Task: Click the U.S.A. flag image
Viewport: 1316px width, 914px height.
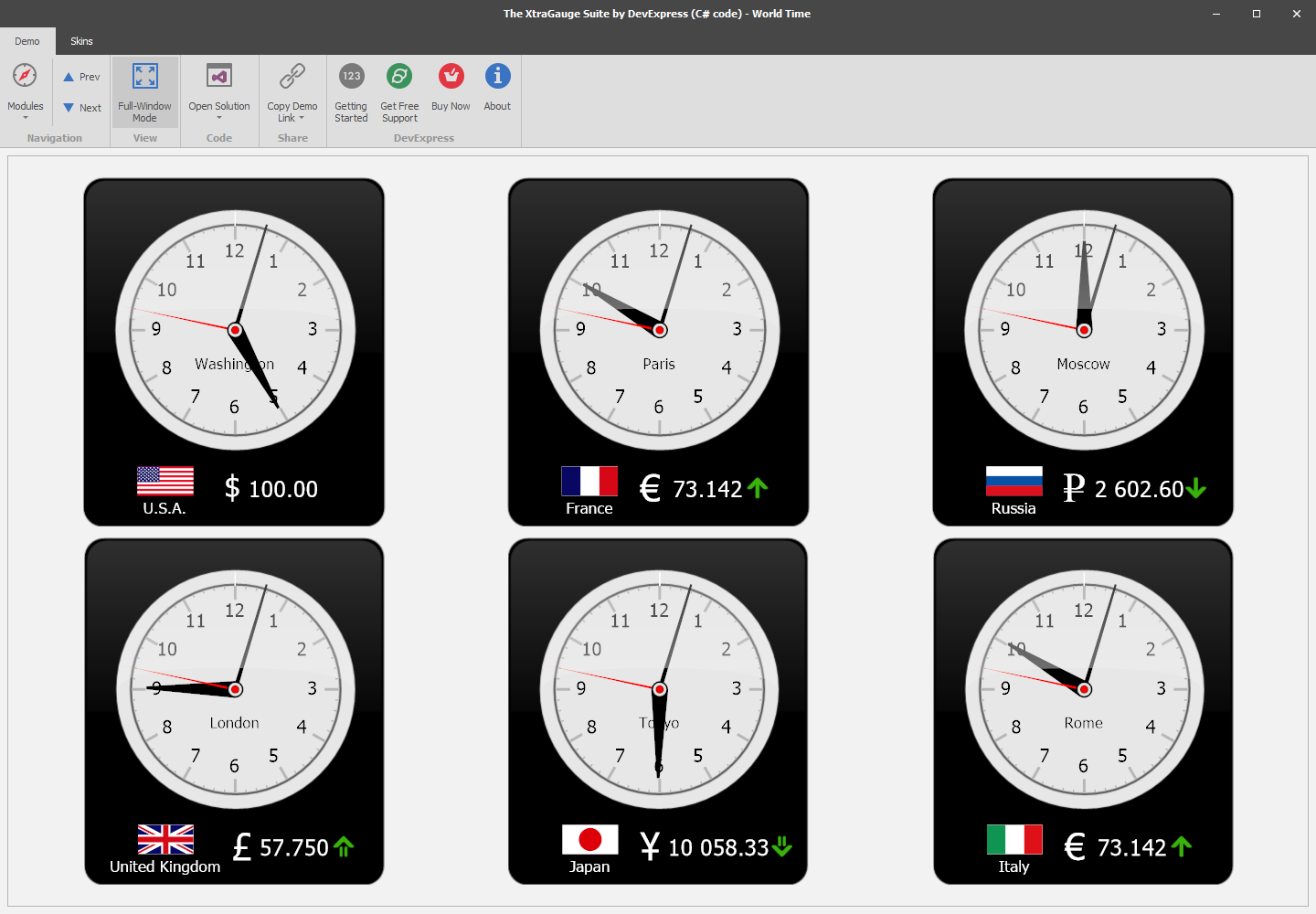Action: (164, 479)
